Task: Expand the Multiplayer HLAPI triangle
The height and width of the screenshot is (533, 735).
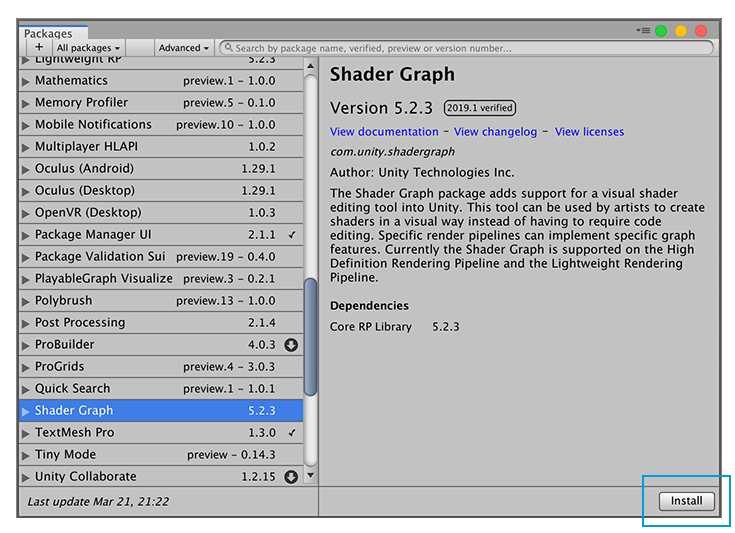Action: 25,147
